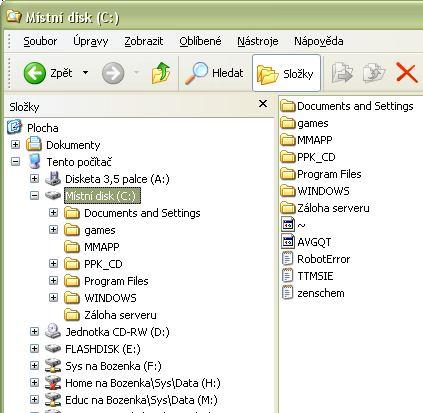423x413 pixels.
Task: Select Documents and Settings folder in file list
Action: (x=347, y=106)
